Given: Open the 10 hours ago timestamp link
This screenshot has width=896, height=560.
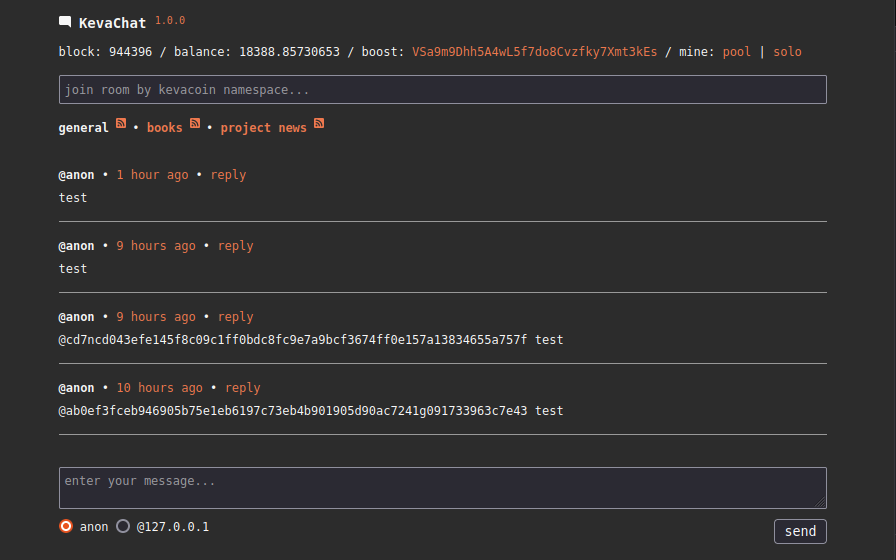Looking at the screenshot, I should click(x=159, y=388).
